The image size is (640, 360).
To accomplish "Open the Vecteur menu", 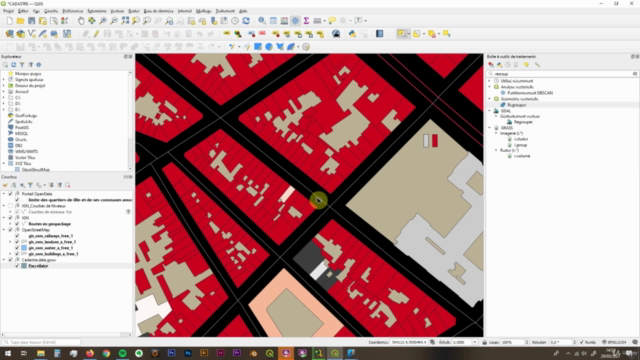I will click(x=117, y=11).
